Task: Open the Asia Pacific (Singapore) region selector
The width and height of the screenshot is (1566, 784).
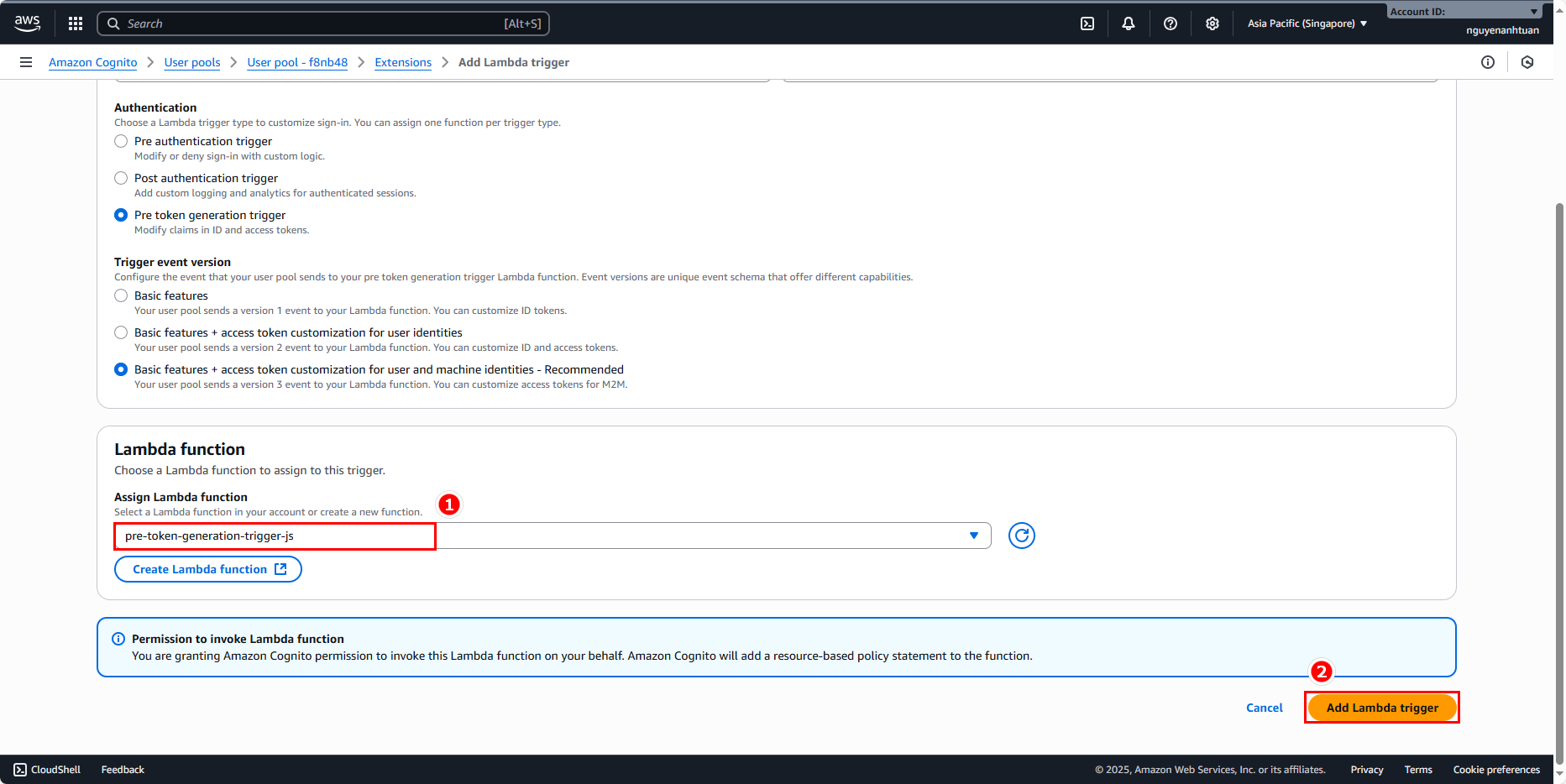Action: [x=1307, y=24]
